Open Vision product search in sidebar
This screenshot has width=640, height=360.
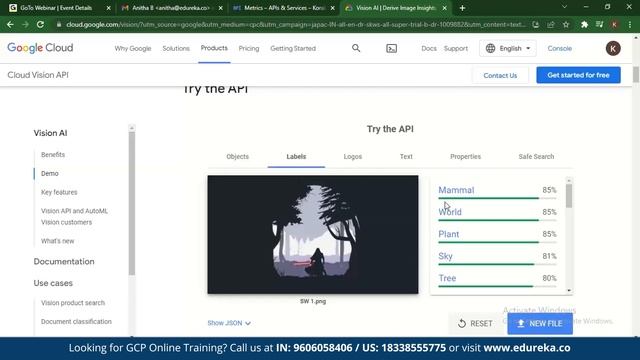(73, 303)
